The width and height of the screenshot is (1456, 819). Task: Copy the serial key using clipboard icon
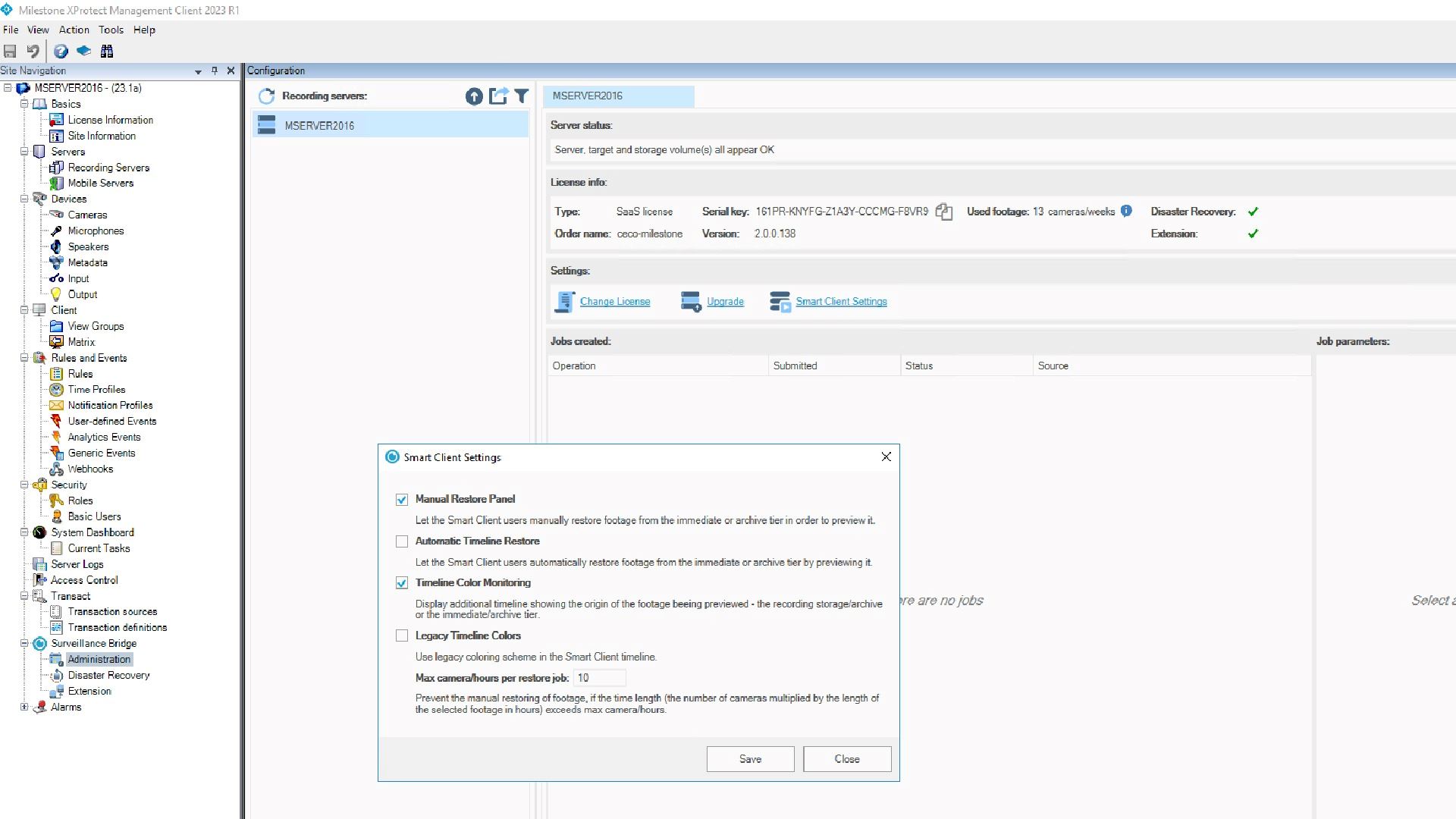pyautogui.click(x=944, y=212)
